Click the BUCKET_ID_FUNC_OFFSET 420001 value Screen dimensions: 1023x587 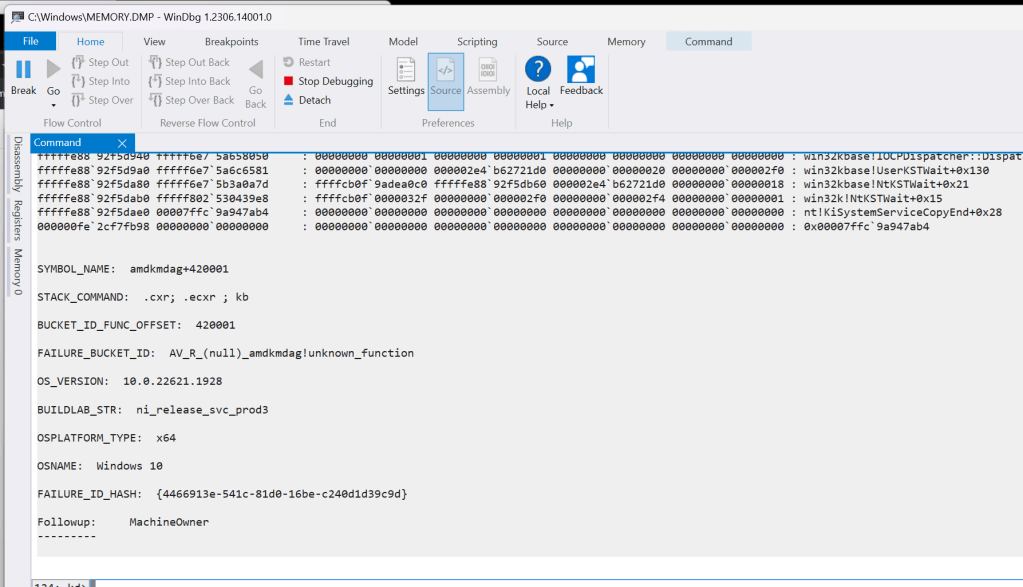(215, 325)
